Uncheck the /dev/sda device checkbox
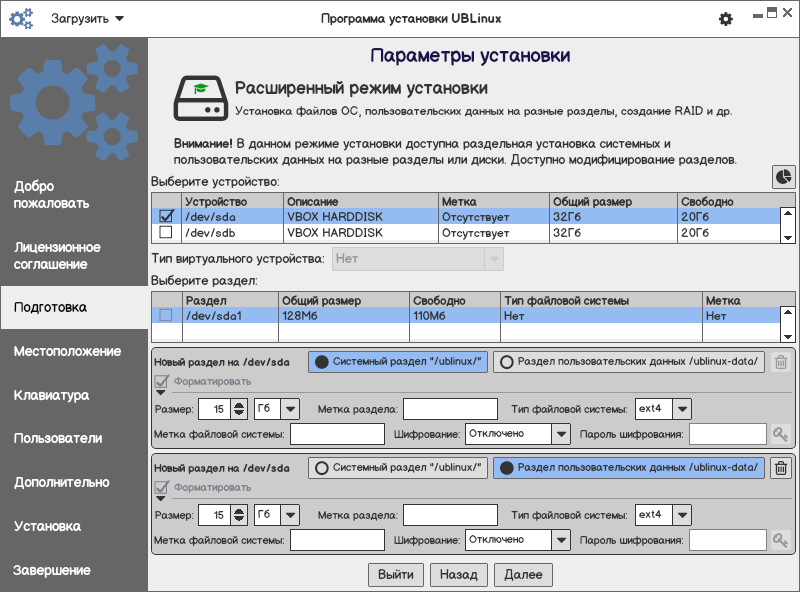 click(x=166, y=216)
